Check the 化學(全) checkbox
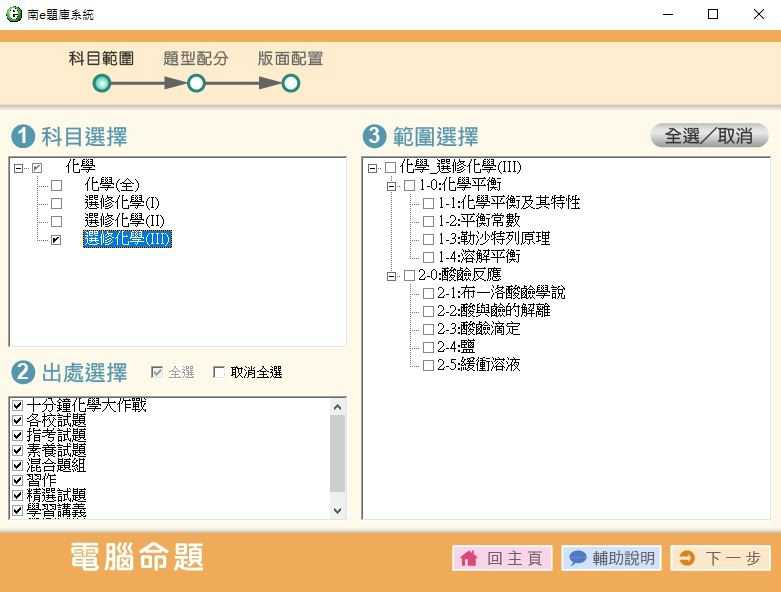Image resolution: width=781 pixels, height=592 pixels. tap(57, 186)
